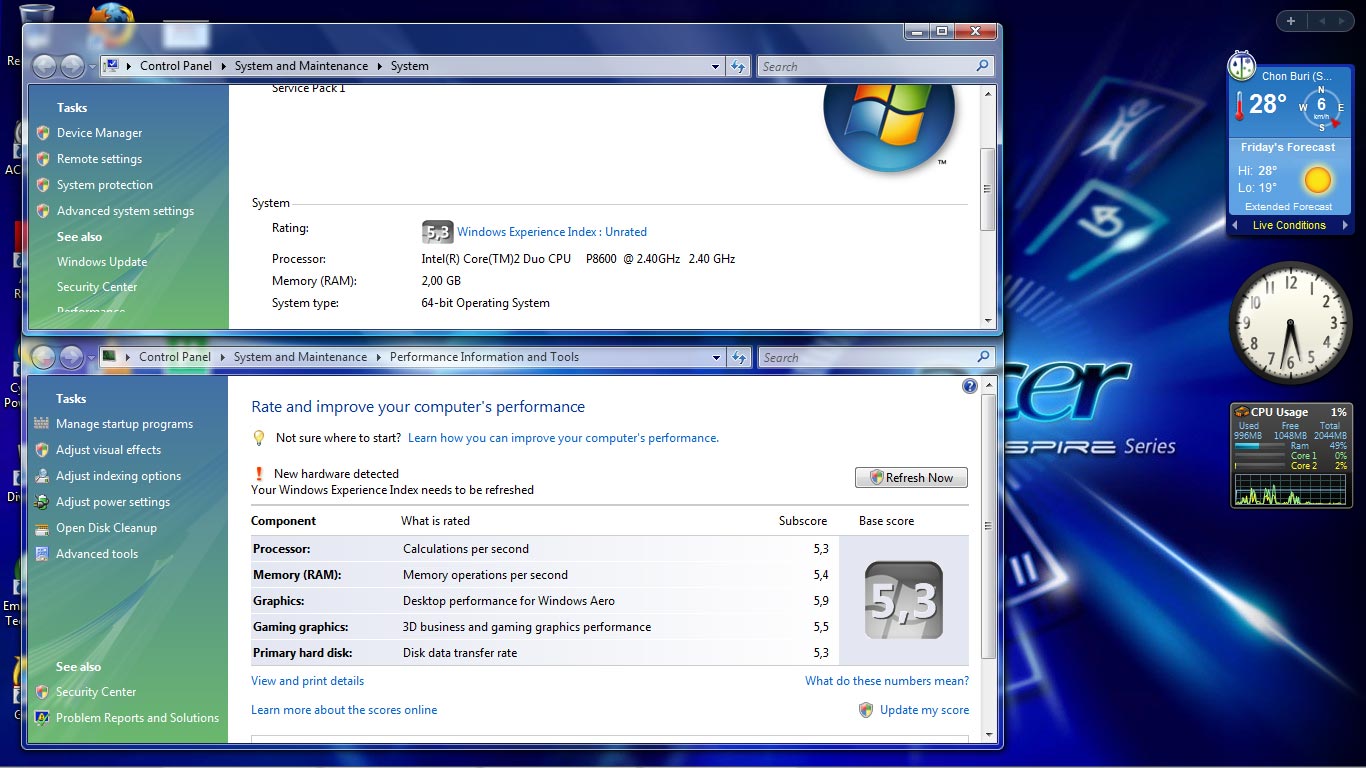1366x768 pixels.
Task: Open Device Manager in System window tasks
Action: tap(99, 133)
